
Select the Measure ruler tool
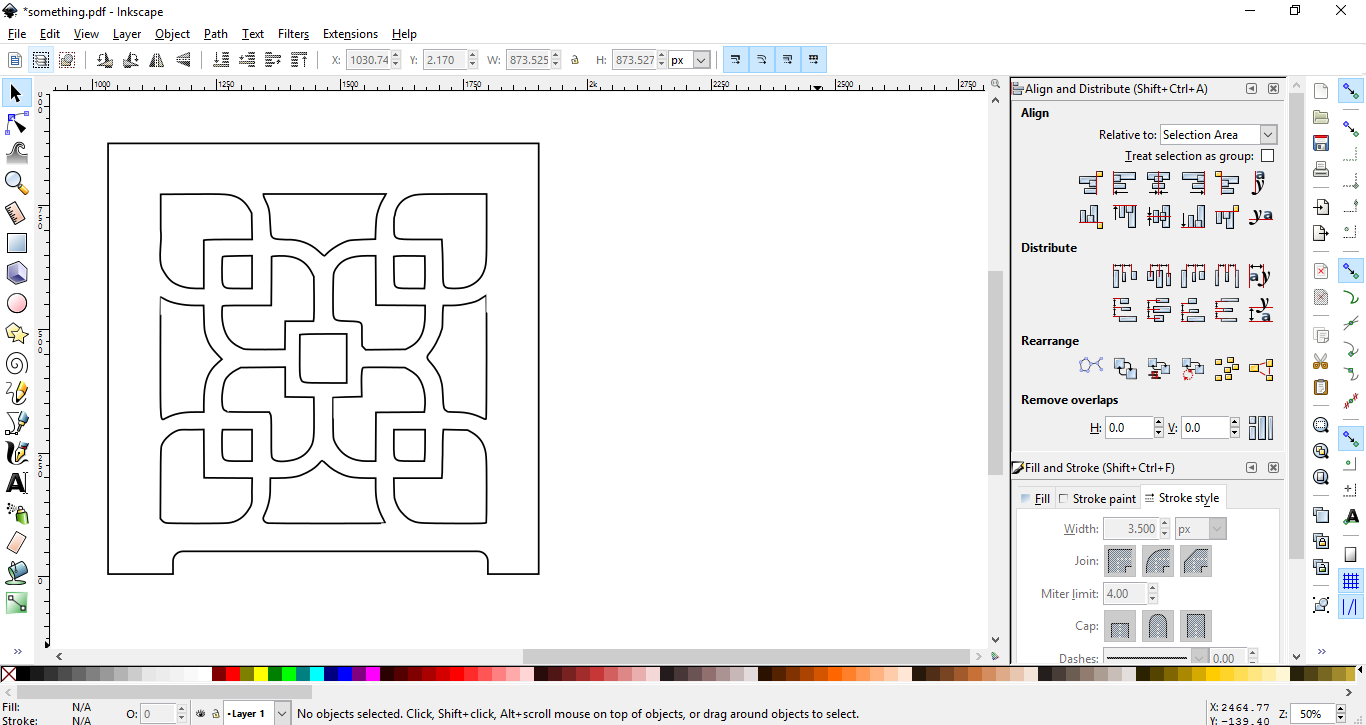[16, 213]
